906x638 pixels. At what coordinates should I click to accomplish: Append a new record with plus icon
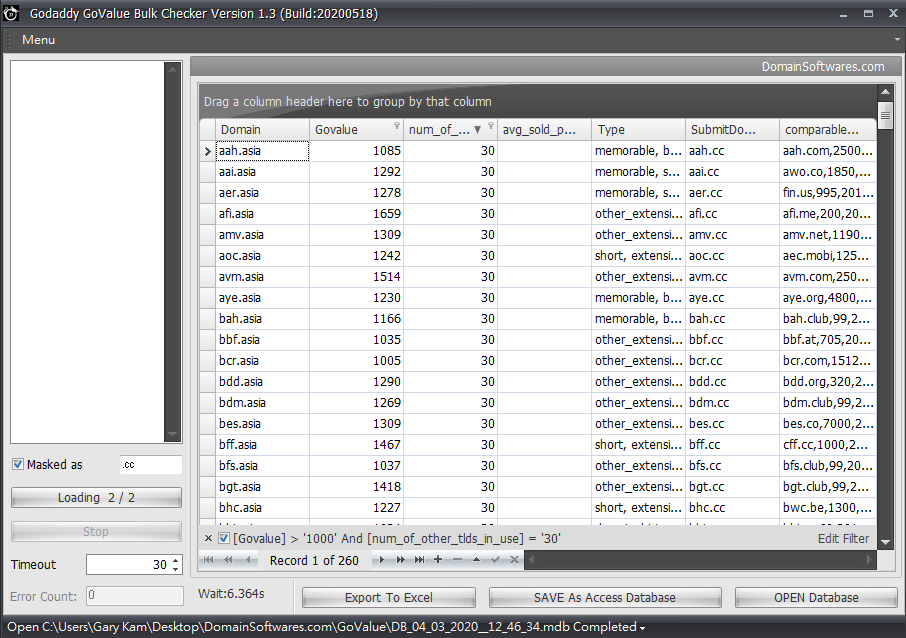point(438,559)
